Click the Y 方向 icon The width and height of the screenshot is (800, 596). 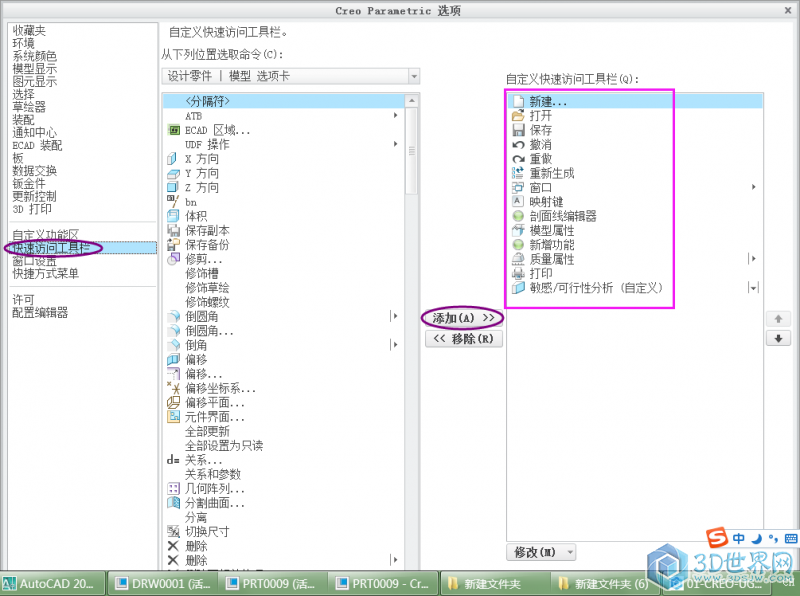coord(173,173)
